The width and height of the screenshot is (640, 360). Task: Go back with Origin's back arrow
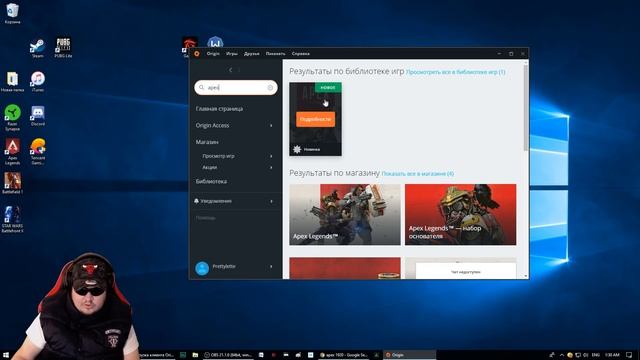tap(230, 70)
